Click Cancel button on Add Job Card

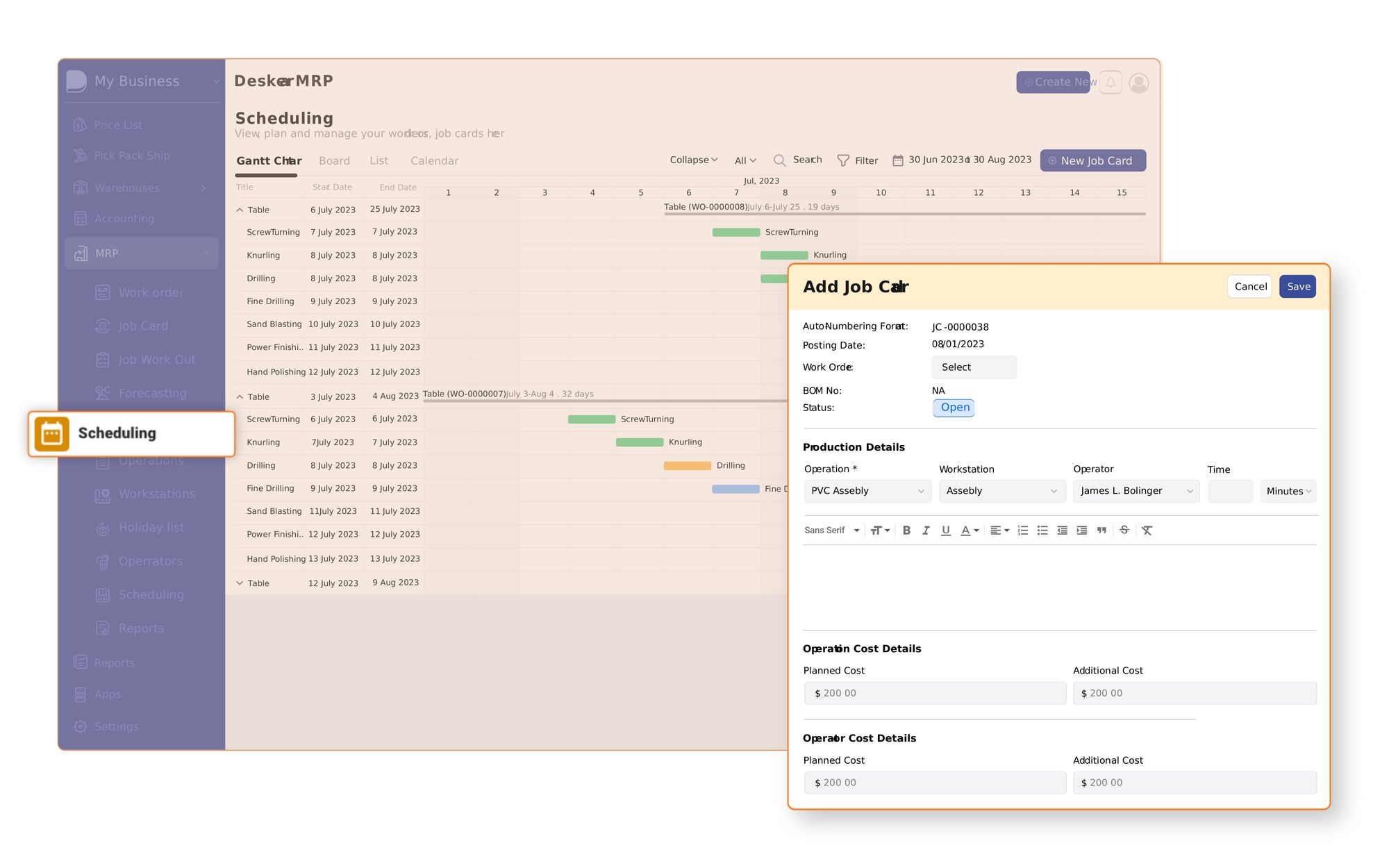click(1251, 287)
